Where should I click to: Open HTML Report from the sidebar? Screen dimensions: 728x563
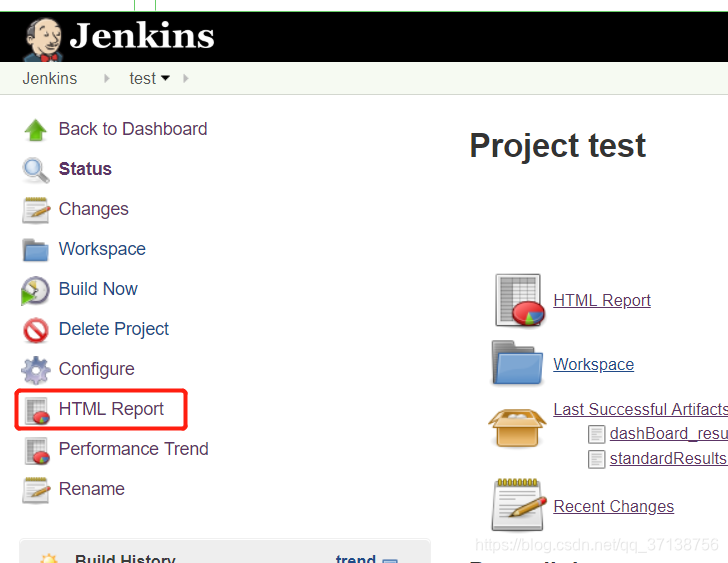pyautogui.click(x=111, y=409)
